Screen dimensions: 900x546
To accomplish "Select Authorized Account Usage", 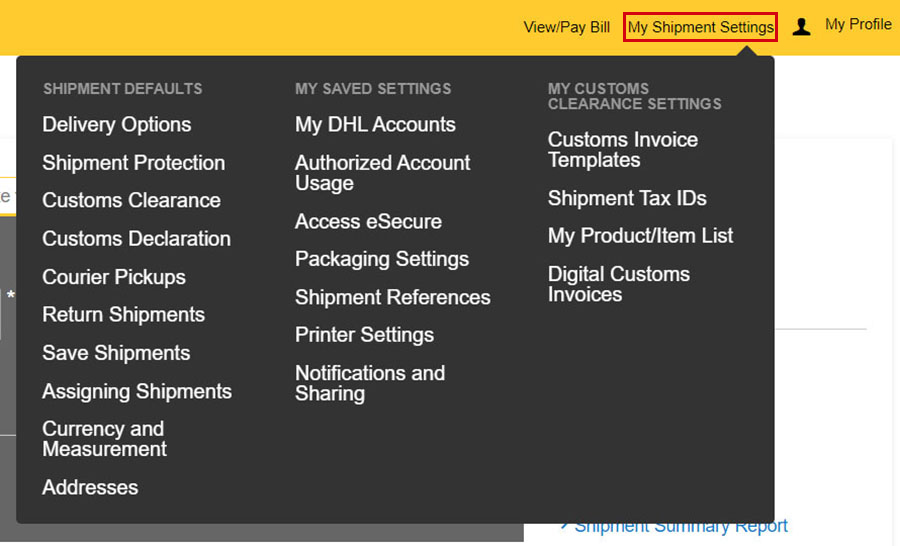I will click(x=383, y=173).
